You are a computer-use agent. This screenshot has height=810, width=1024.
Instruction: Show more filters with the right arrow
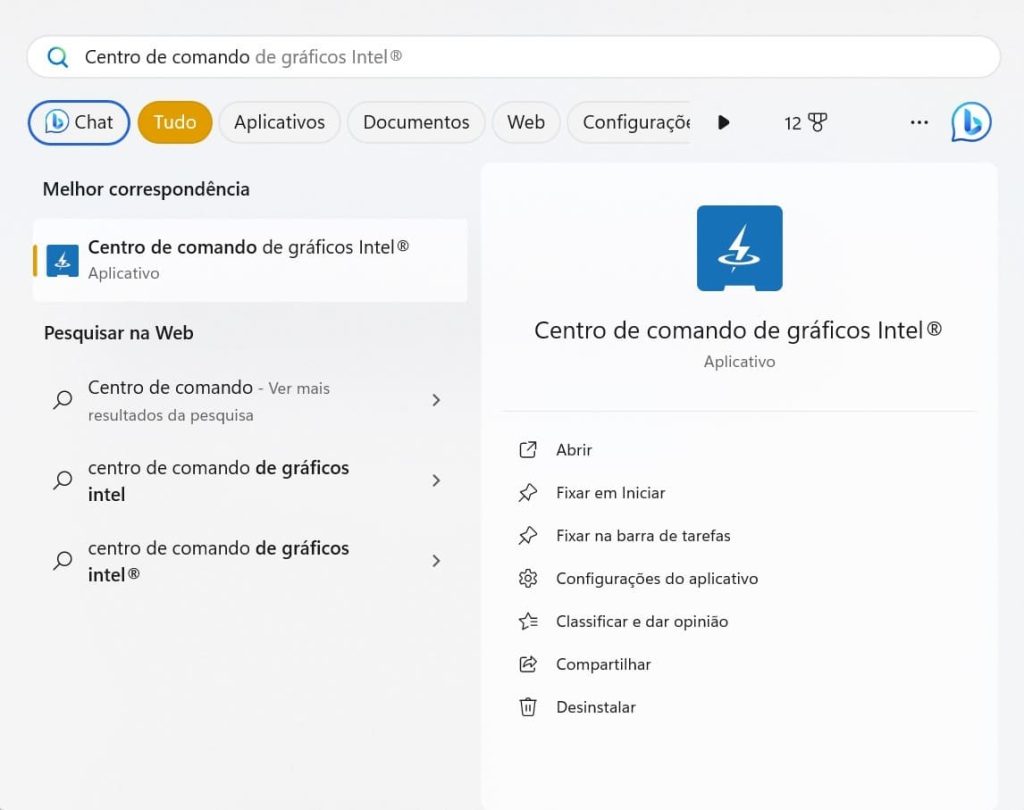pyautogui.click(x=723, y=122)
